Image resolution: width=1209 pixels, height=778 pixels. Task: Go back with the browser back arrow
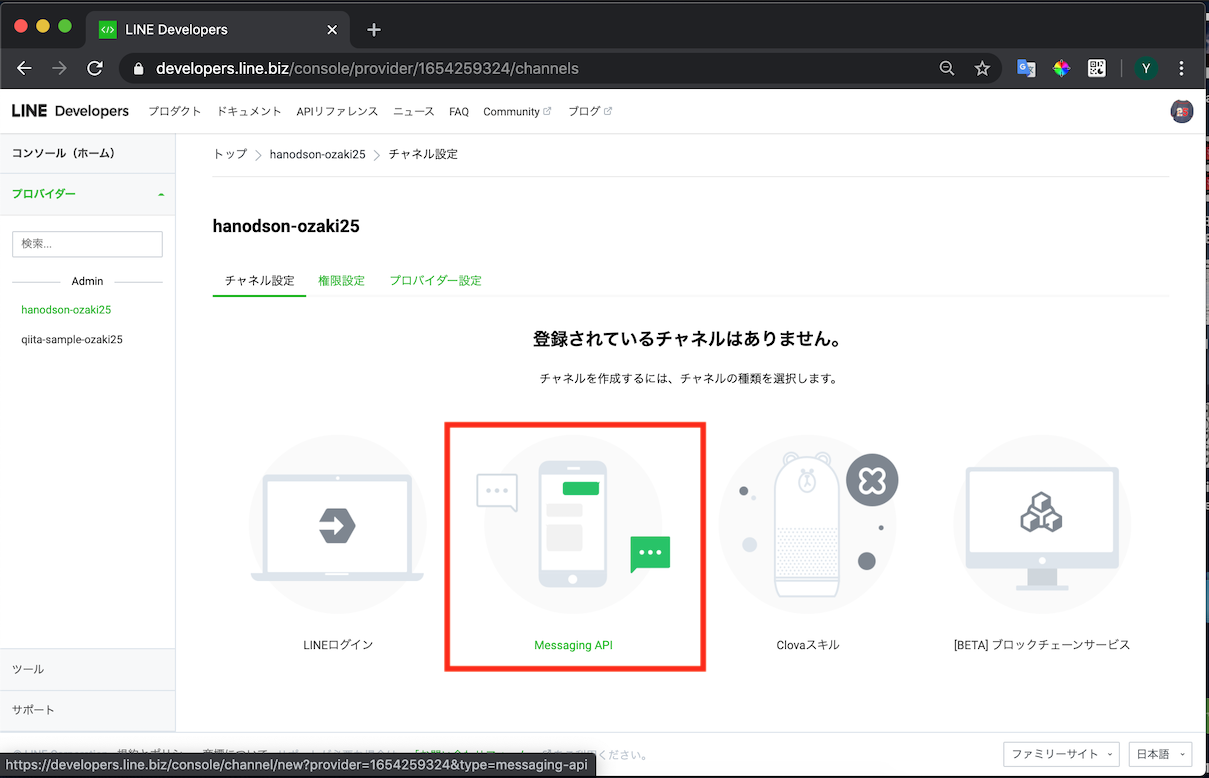pyautogui.click(x=25, y=69)
